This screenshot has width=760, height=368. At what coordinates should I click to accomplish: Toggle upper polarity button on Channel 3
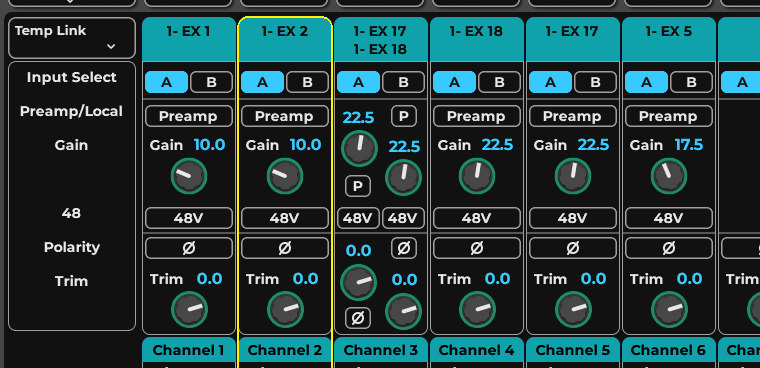pyautogui.click(x=404, y=248)
